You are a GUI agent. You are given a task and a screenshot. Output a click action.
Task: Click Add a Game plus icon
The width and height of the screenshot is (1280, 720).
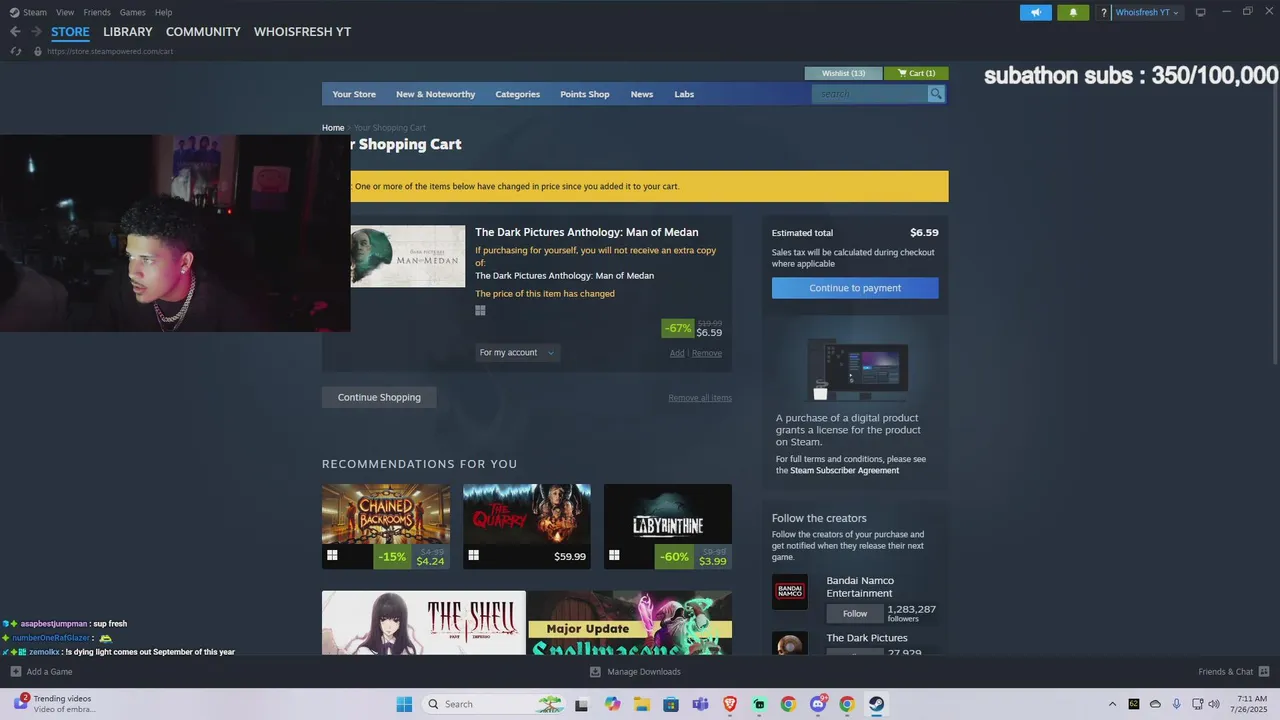pos(15,671)
